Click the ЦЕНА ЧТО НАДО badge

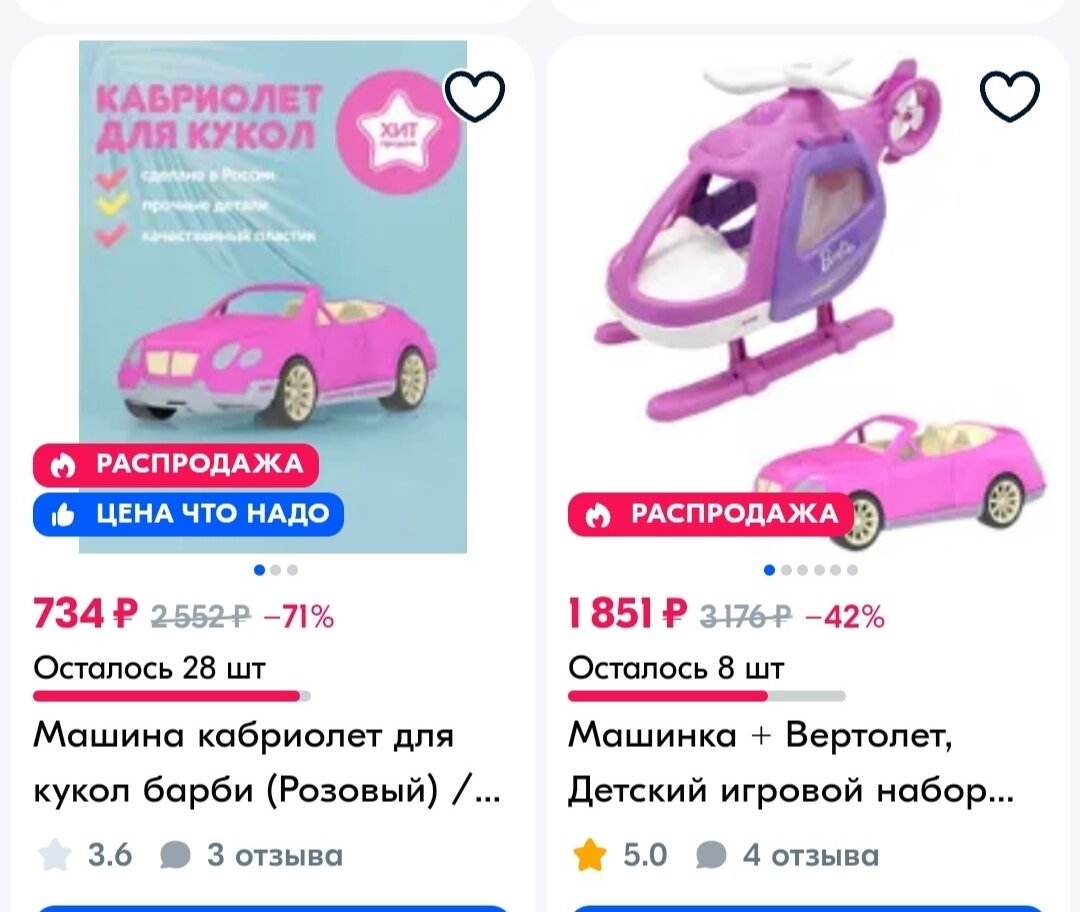pyautogui.click(x=187, y=514)
